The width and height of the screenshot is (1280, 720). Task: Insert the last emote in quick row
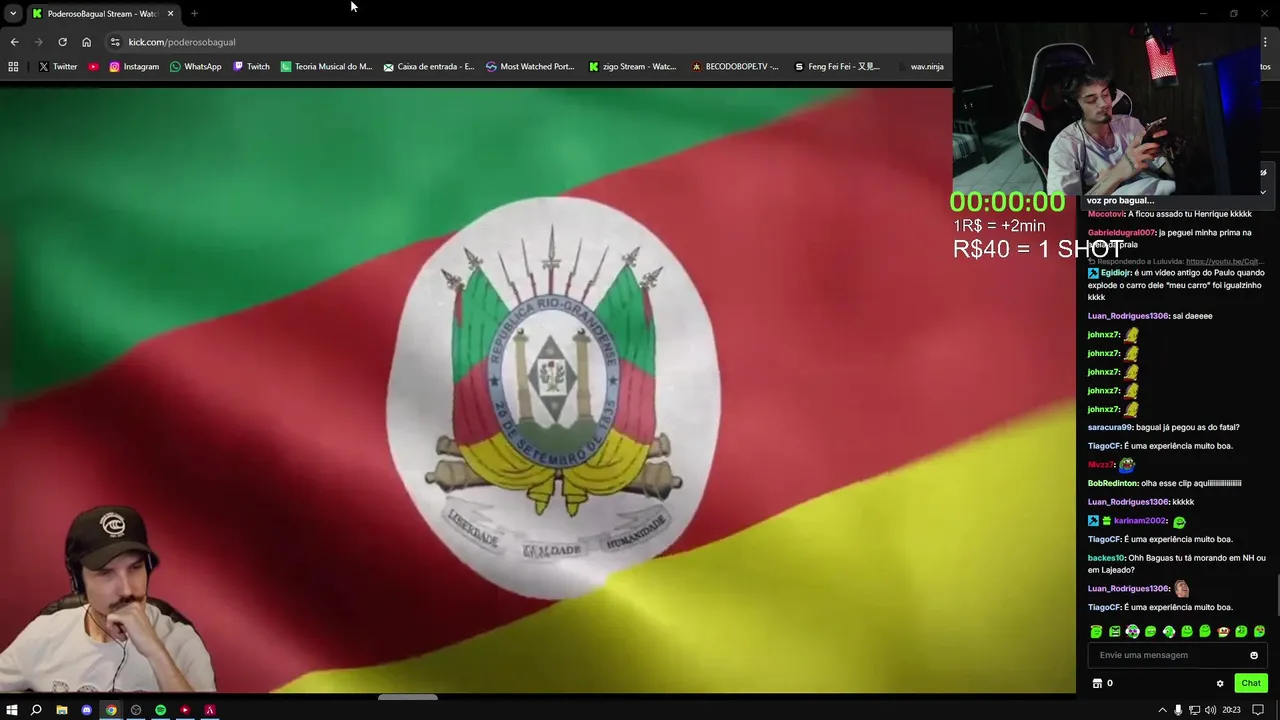1259,632
